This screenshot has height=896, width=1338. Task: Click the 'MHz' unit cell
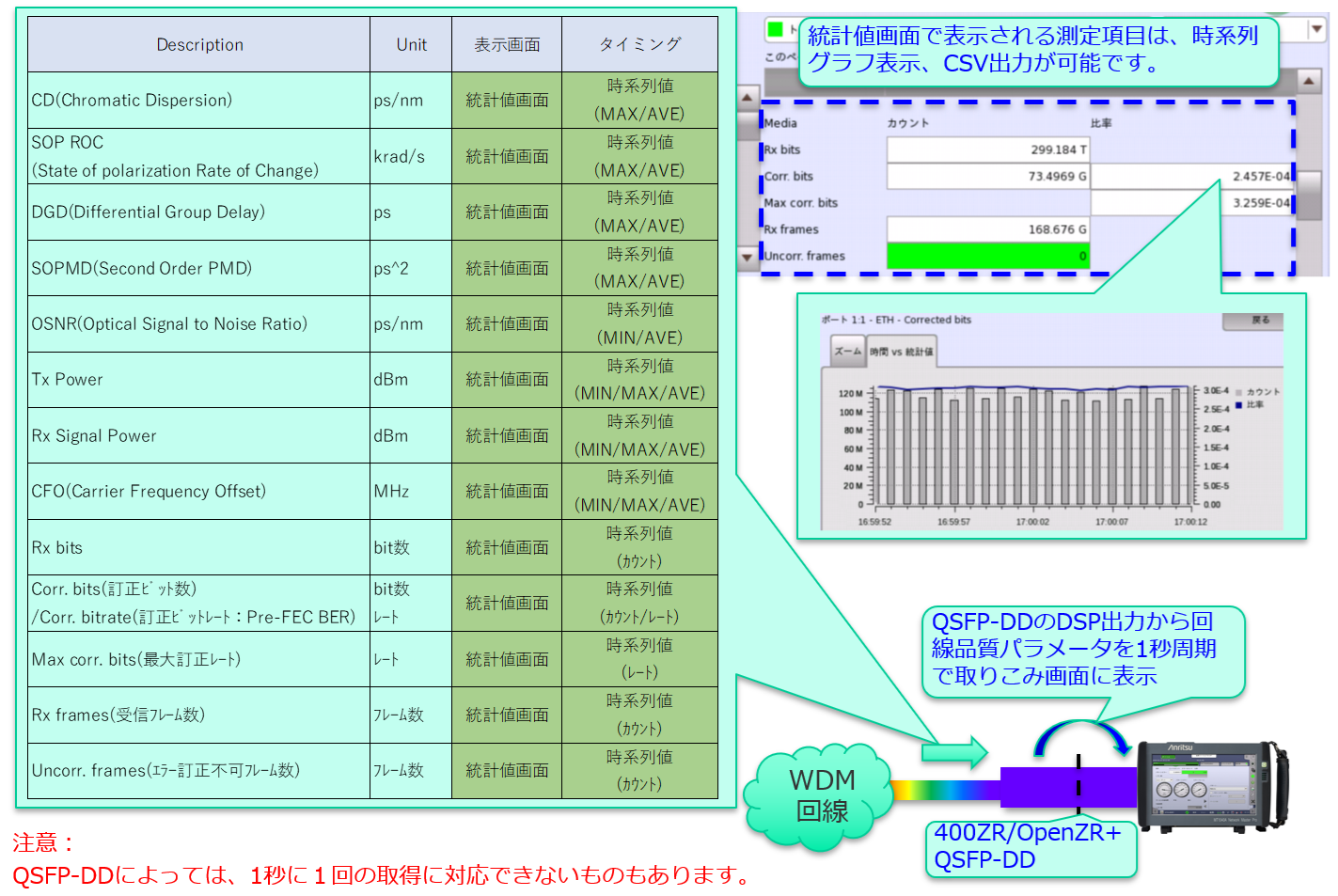pyautogui.click(x=411, y=491)
